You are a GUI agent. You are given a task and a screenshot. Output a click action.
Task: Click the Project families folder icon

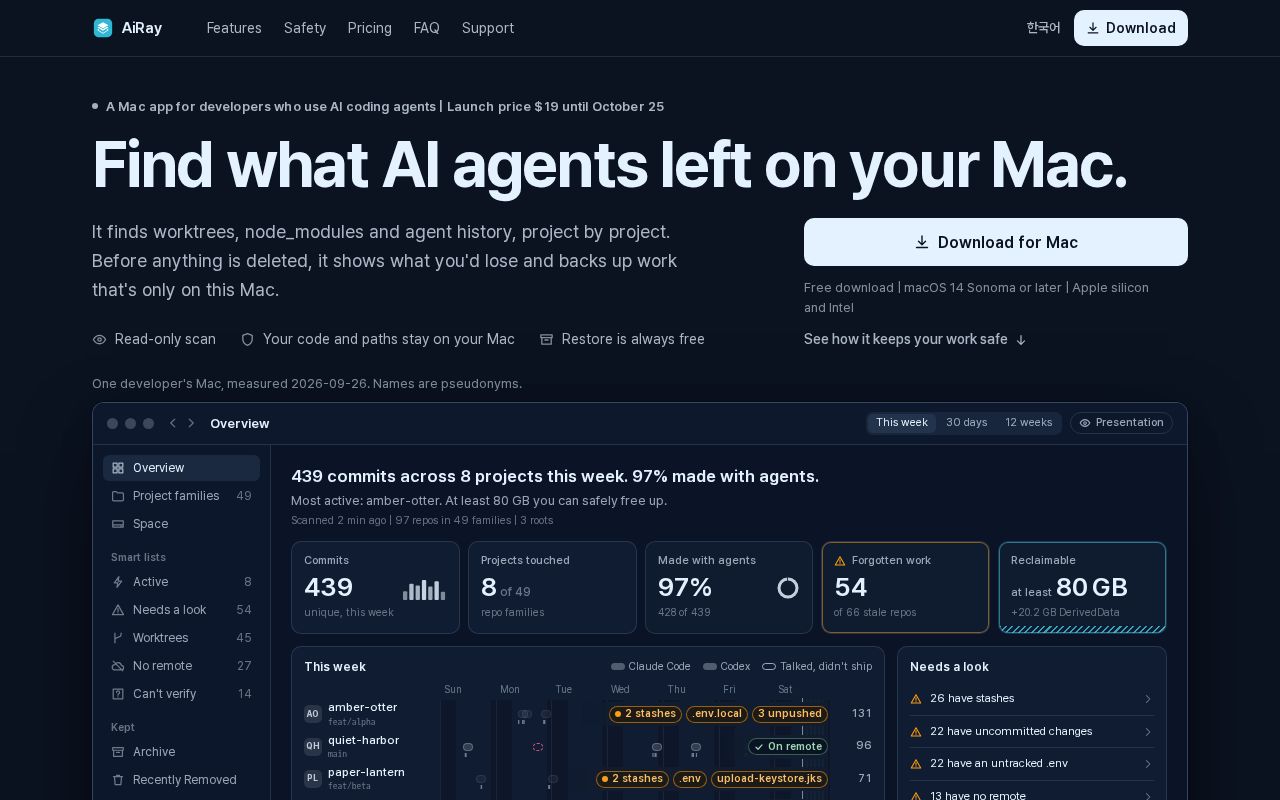click(x=118, y=496)
